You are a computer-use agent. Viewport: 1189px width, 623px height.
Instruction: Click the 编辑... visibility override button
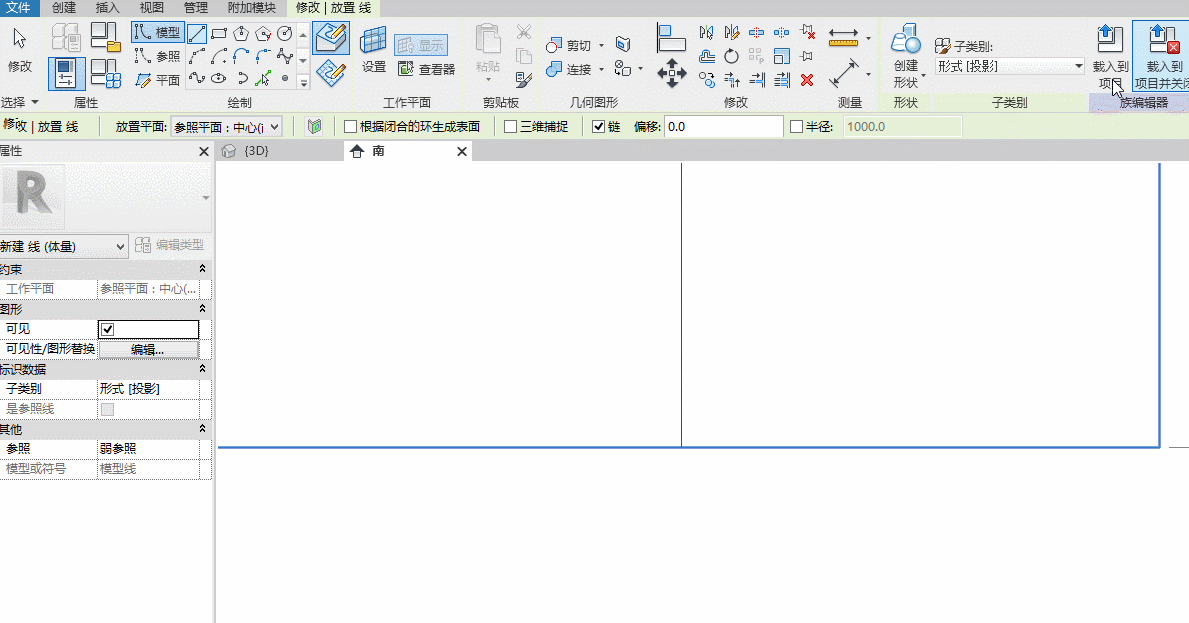148,349
